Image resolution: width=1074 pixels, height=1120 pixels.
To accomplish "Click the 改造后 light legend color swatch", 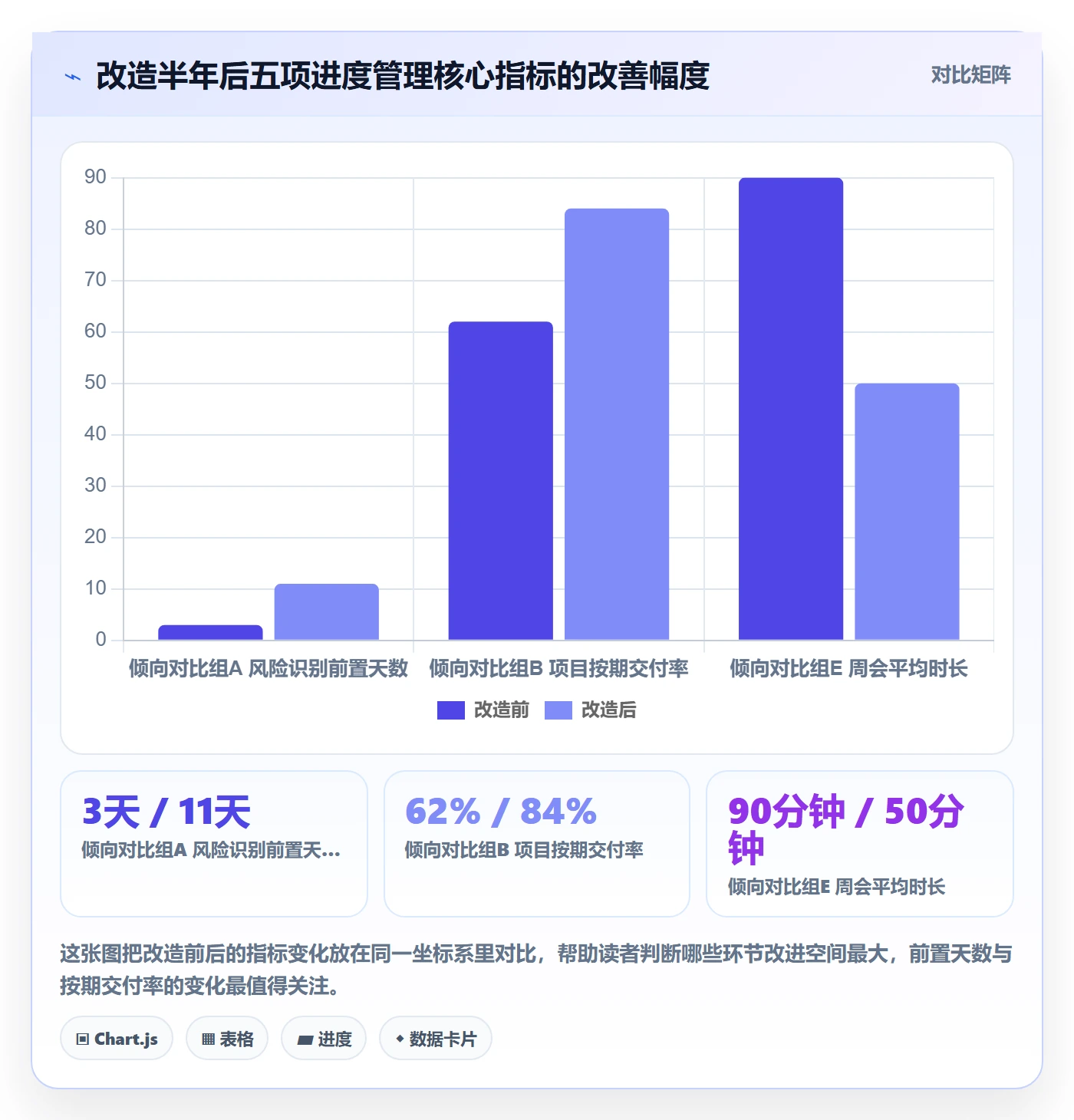I will point(558,710).
